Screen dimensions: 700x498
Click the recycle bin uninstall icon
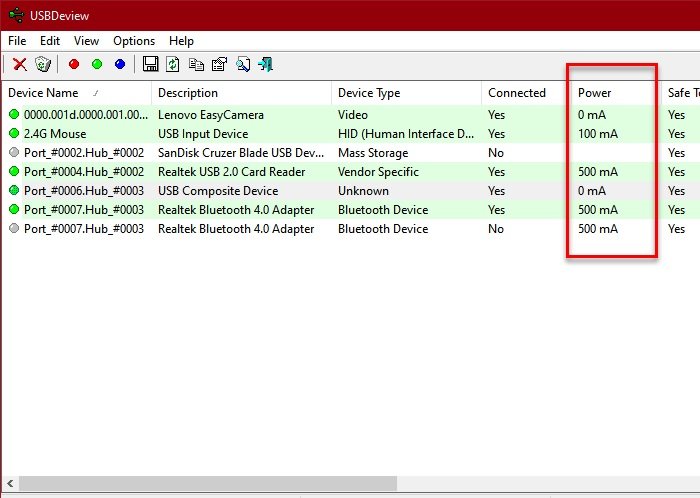tap(42, 64)
